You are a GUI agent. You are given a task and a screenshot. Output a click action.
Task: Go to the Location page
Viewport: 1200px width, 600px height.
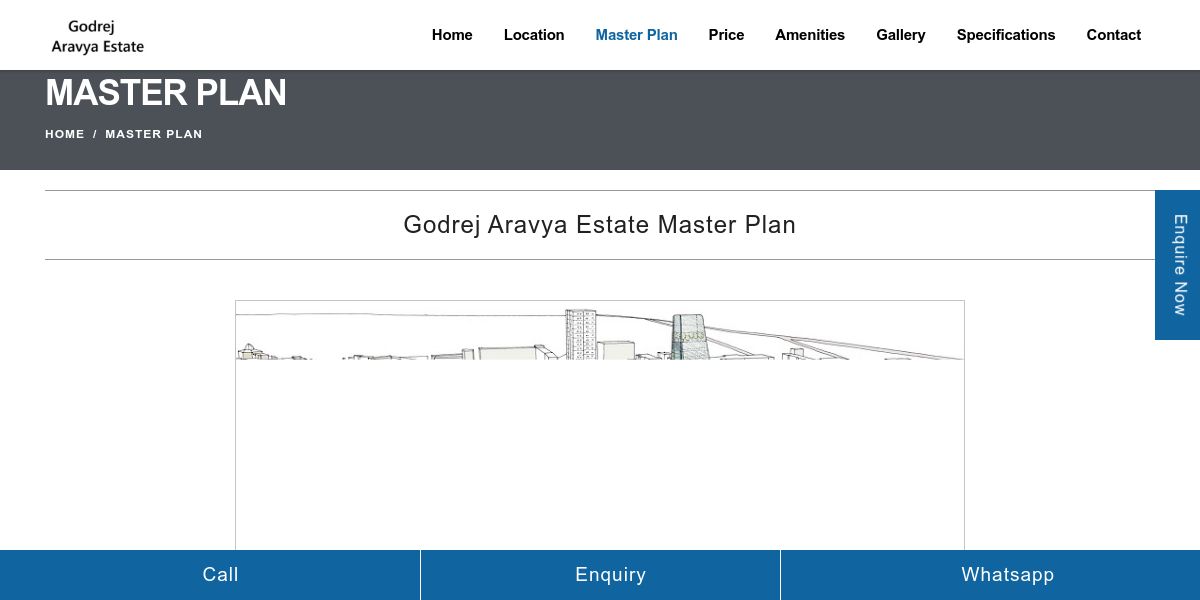534,35
